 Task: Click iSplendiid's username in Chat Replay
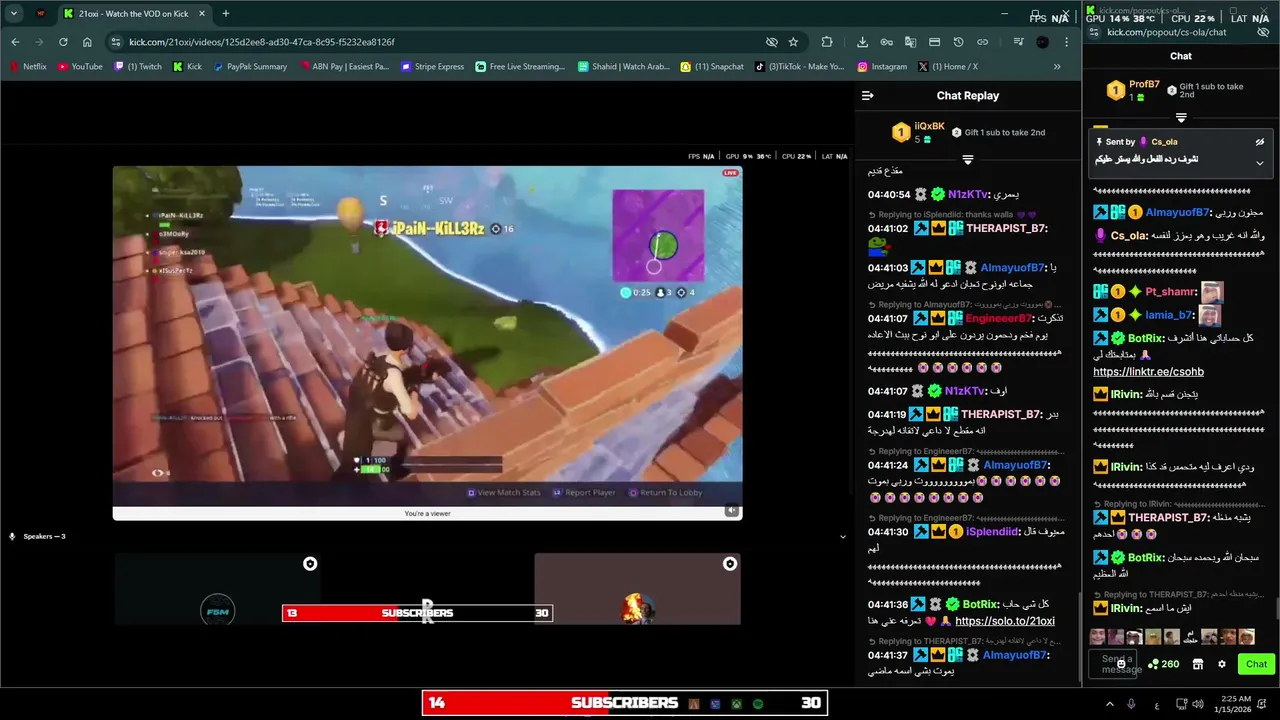click(x=991, y=532)
